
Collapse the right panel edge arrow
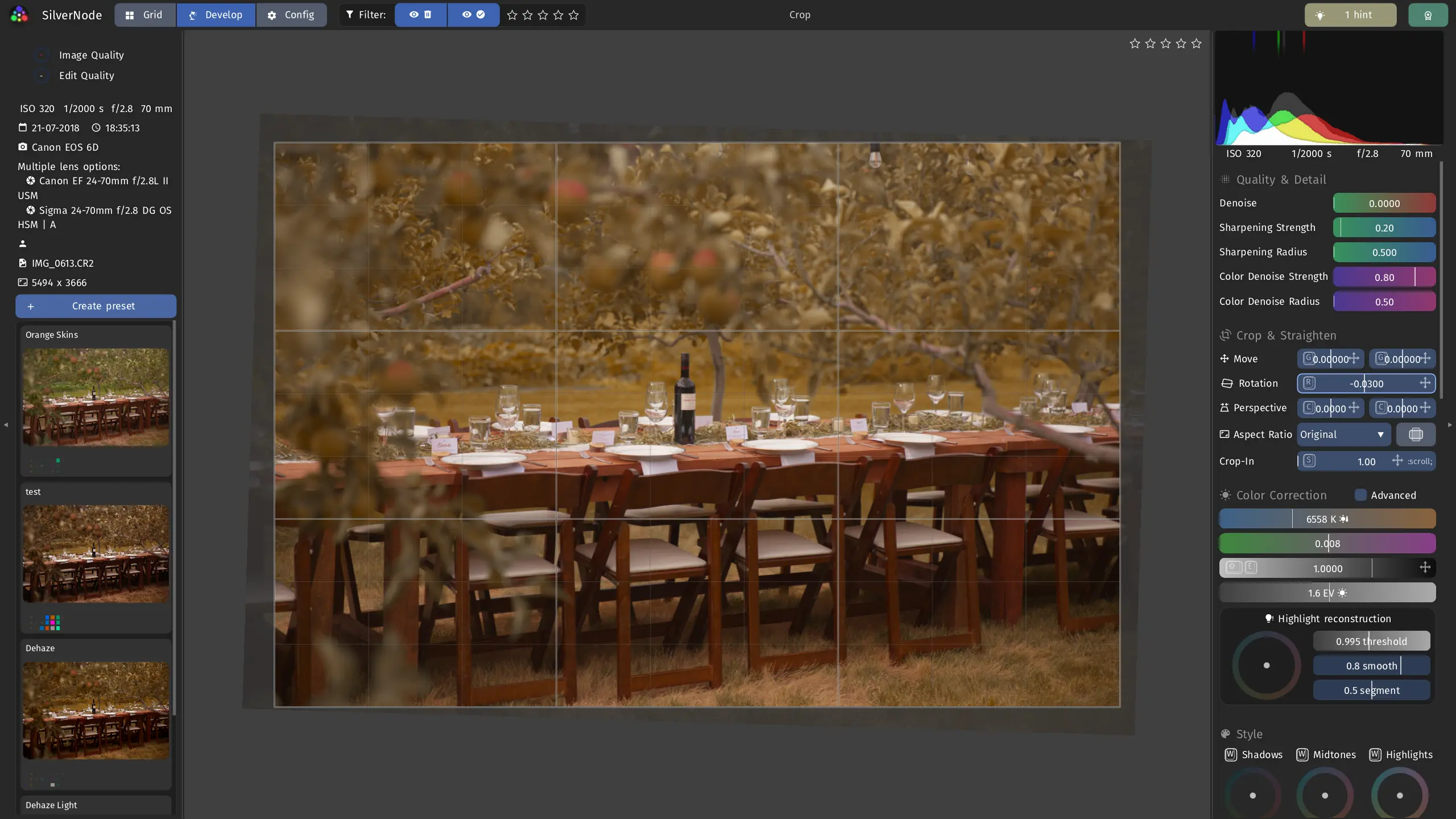[x=1450, y=424]
